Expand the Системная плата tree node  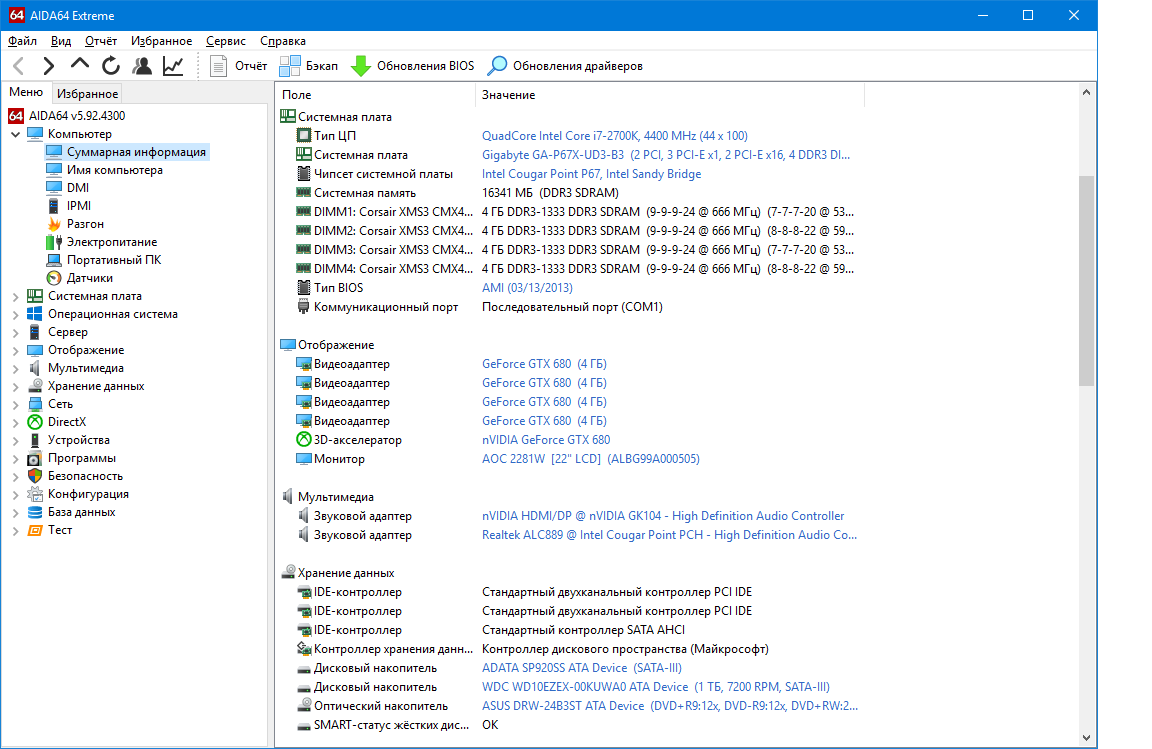pos(15,297)
